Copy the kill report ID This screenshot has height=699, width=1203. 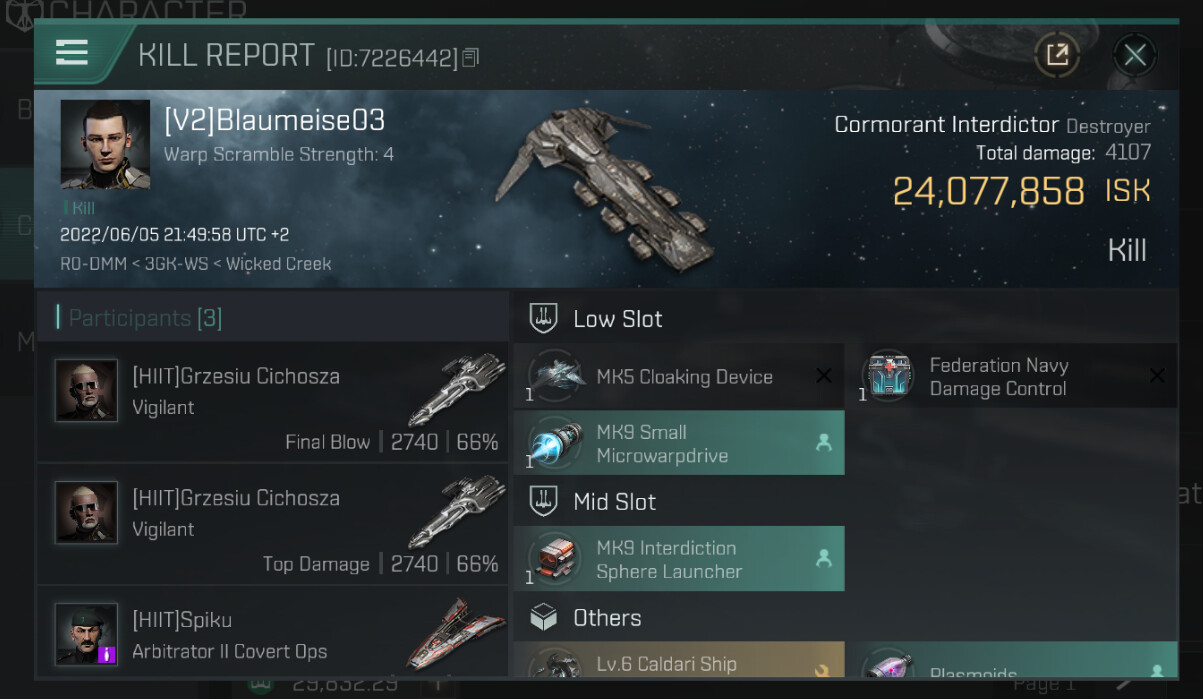coord(471,58)
